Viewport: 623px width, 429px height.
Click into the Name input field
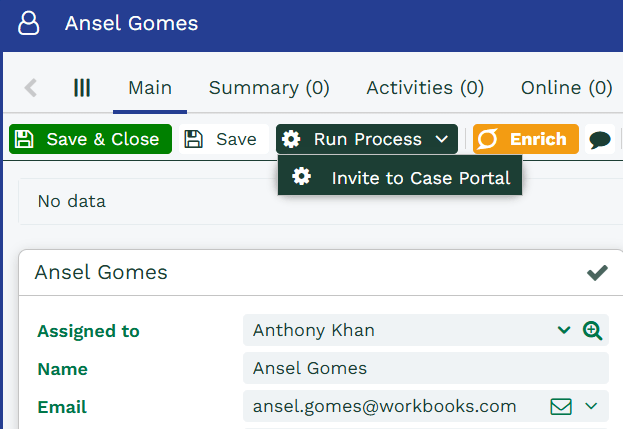[425, 368]
